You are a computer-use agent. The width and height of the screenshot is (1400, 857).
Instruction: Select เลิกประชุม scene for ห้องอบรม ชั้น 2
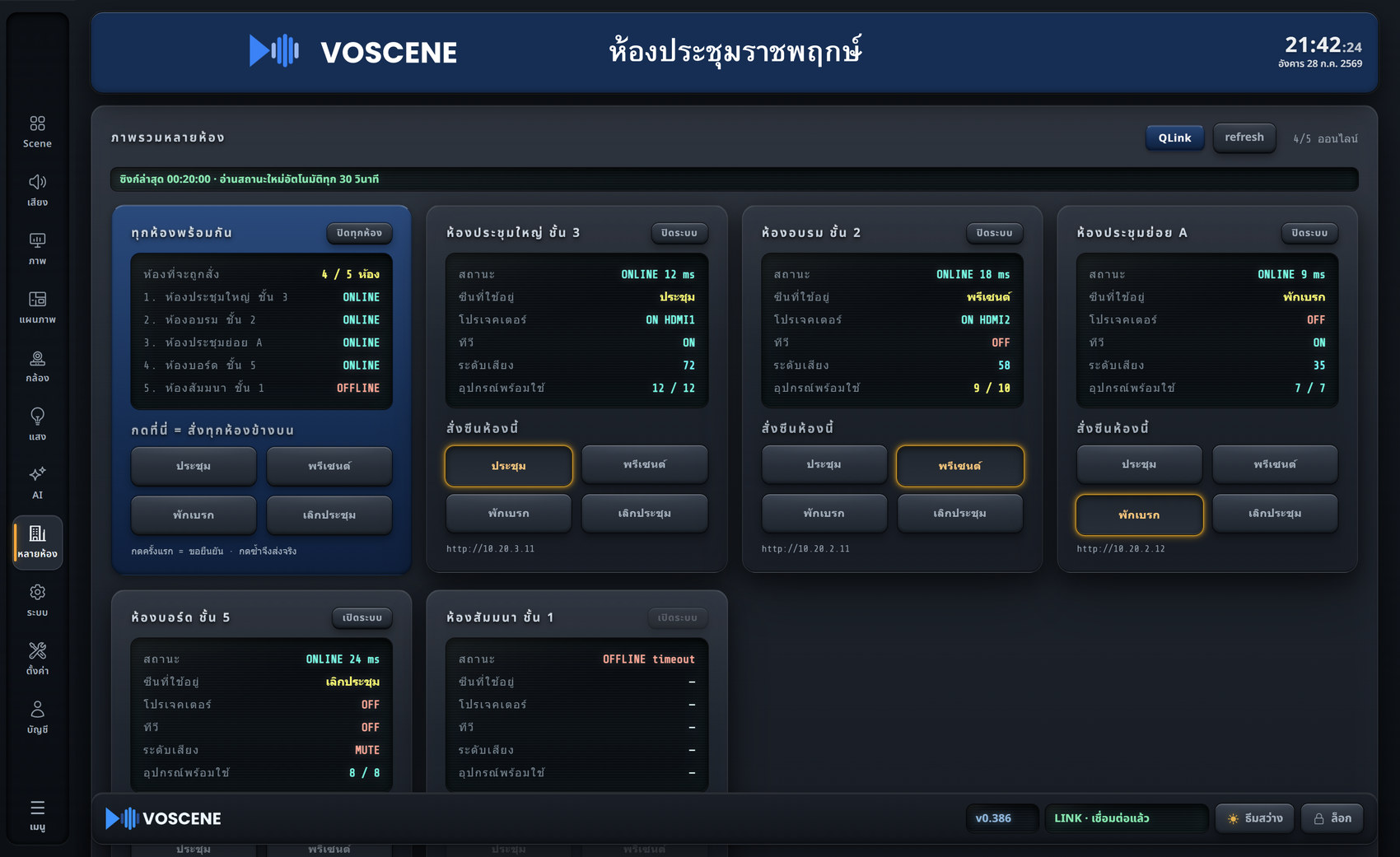960,513
